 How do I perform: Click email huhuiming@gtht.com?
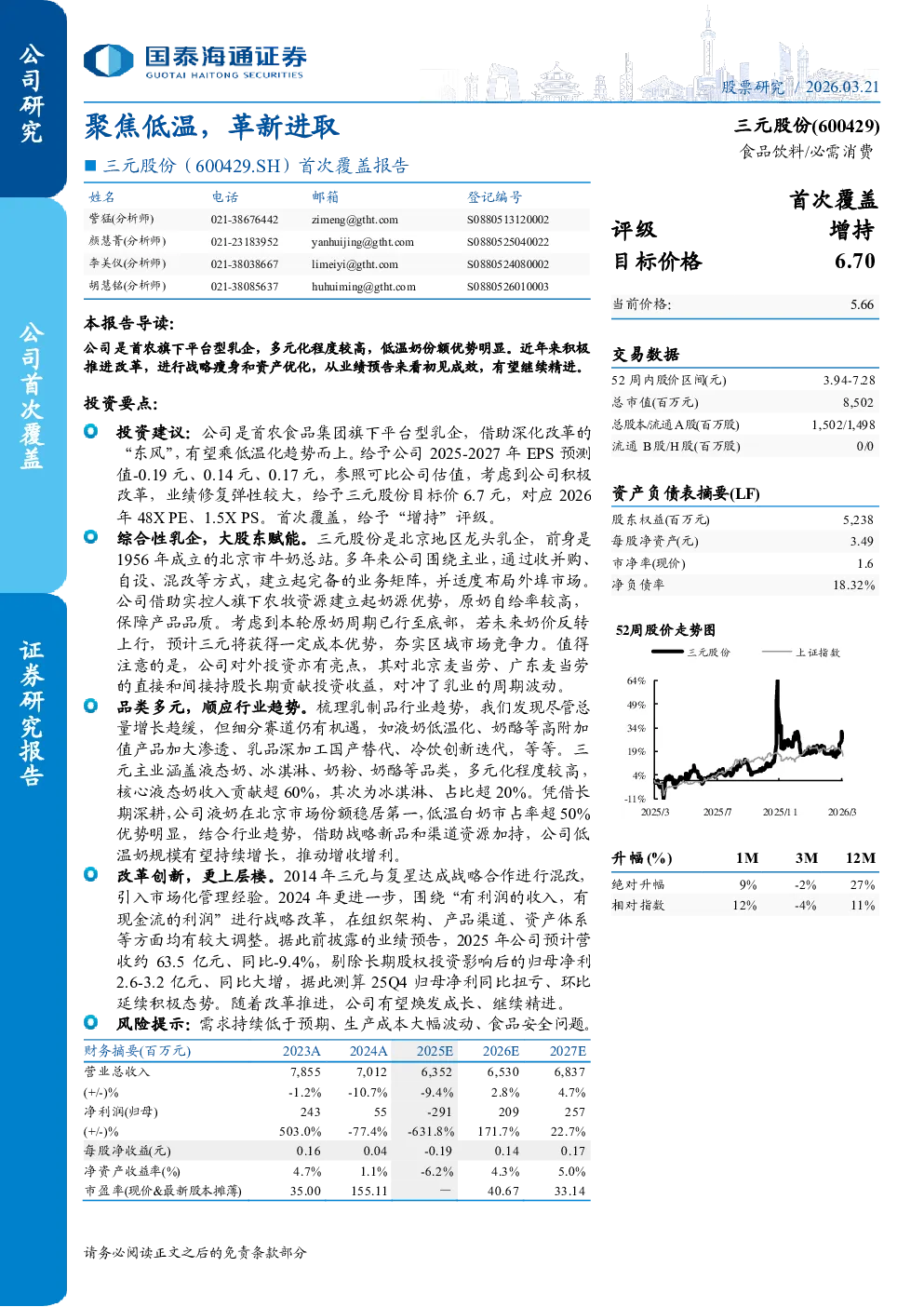pyautogui.click(x=364, y=287)
